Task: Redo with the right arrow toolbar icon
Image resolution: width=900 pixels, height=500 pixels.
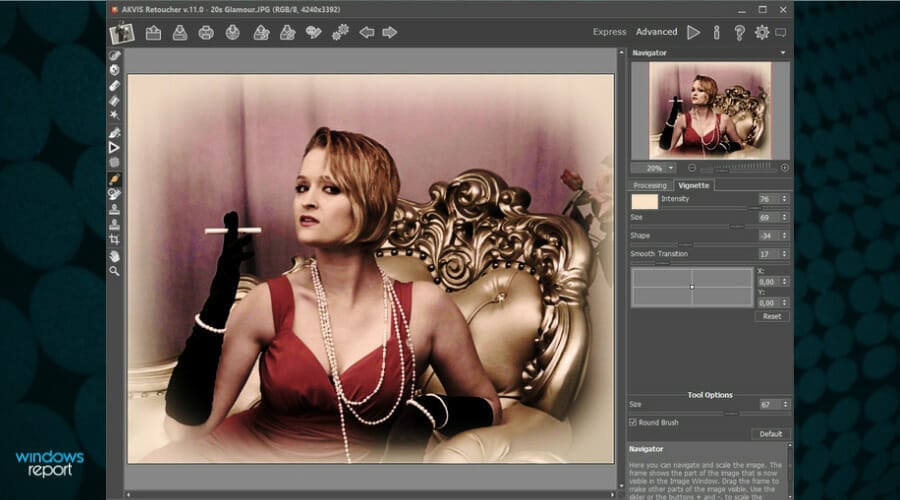Action: (390, 32)
